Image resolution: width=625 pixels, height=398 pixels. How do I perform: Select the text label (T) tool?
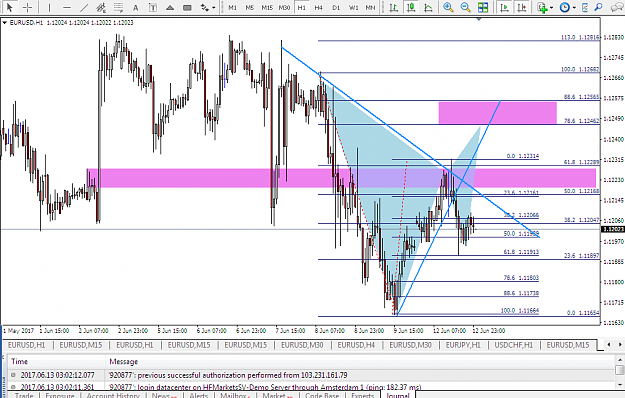[x=153, y=7]
